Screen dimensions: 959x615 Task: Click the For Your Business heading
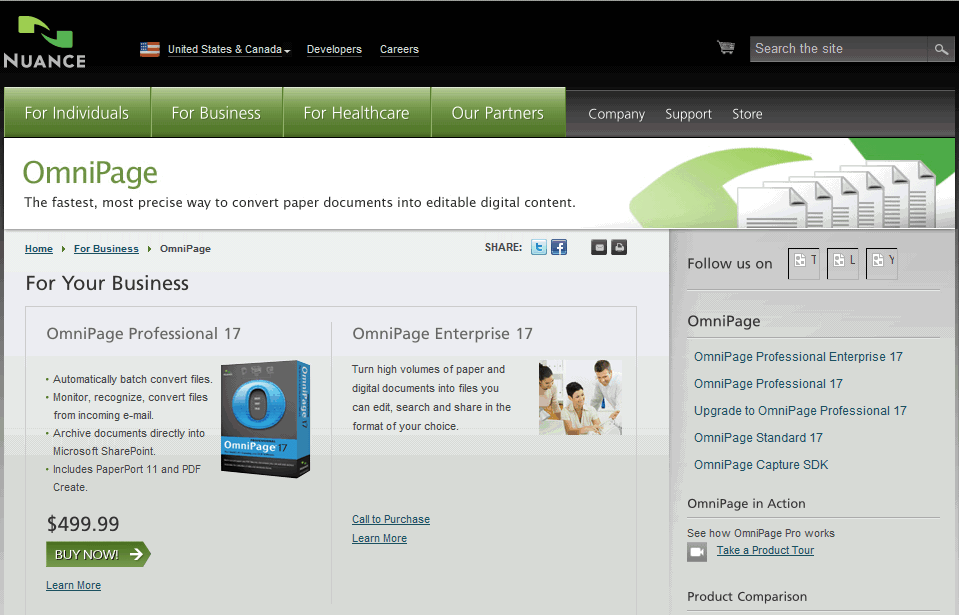pyautogui.click(x=107, y=283)
